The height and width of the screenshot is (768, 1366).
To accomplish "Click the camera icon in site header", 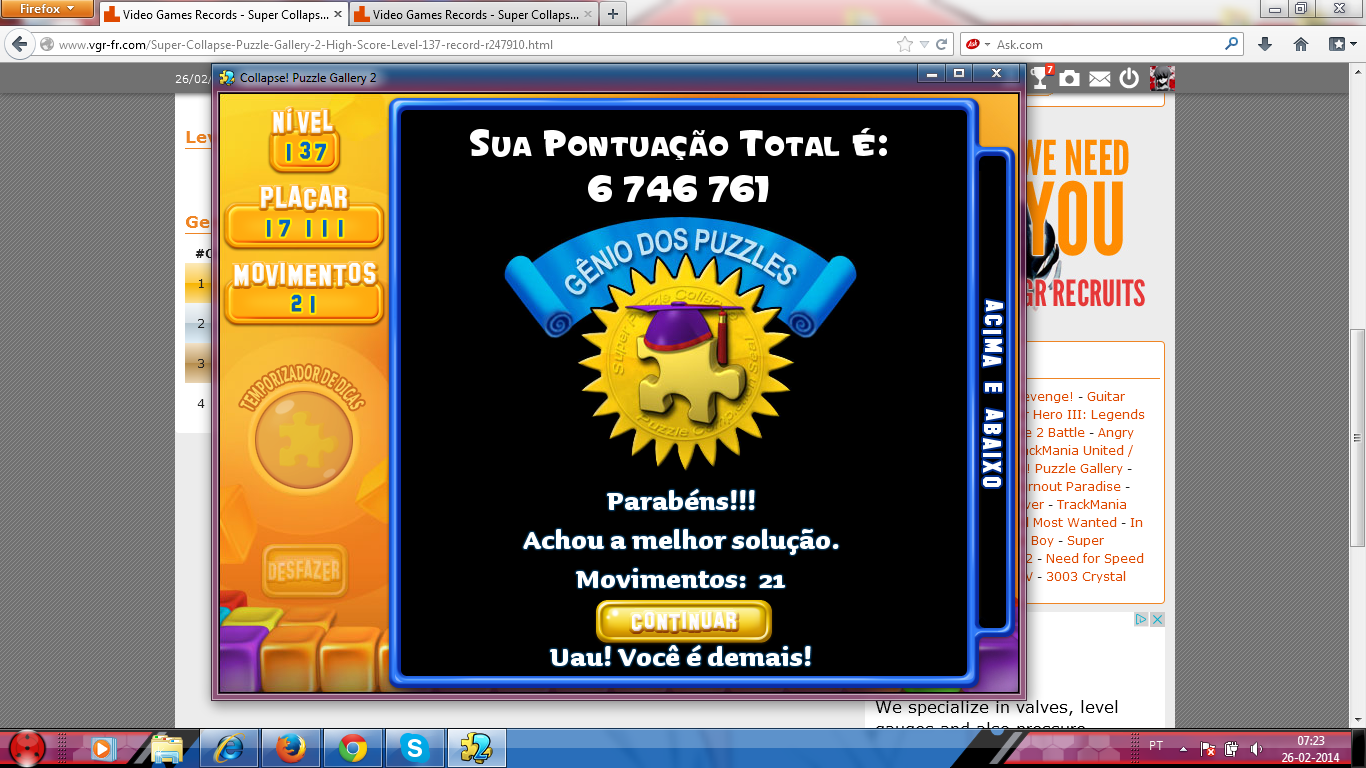I will (x=1070, y=78).
